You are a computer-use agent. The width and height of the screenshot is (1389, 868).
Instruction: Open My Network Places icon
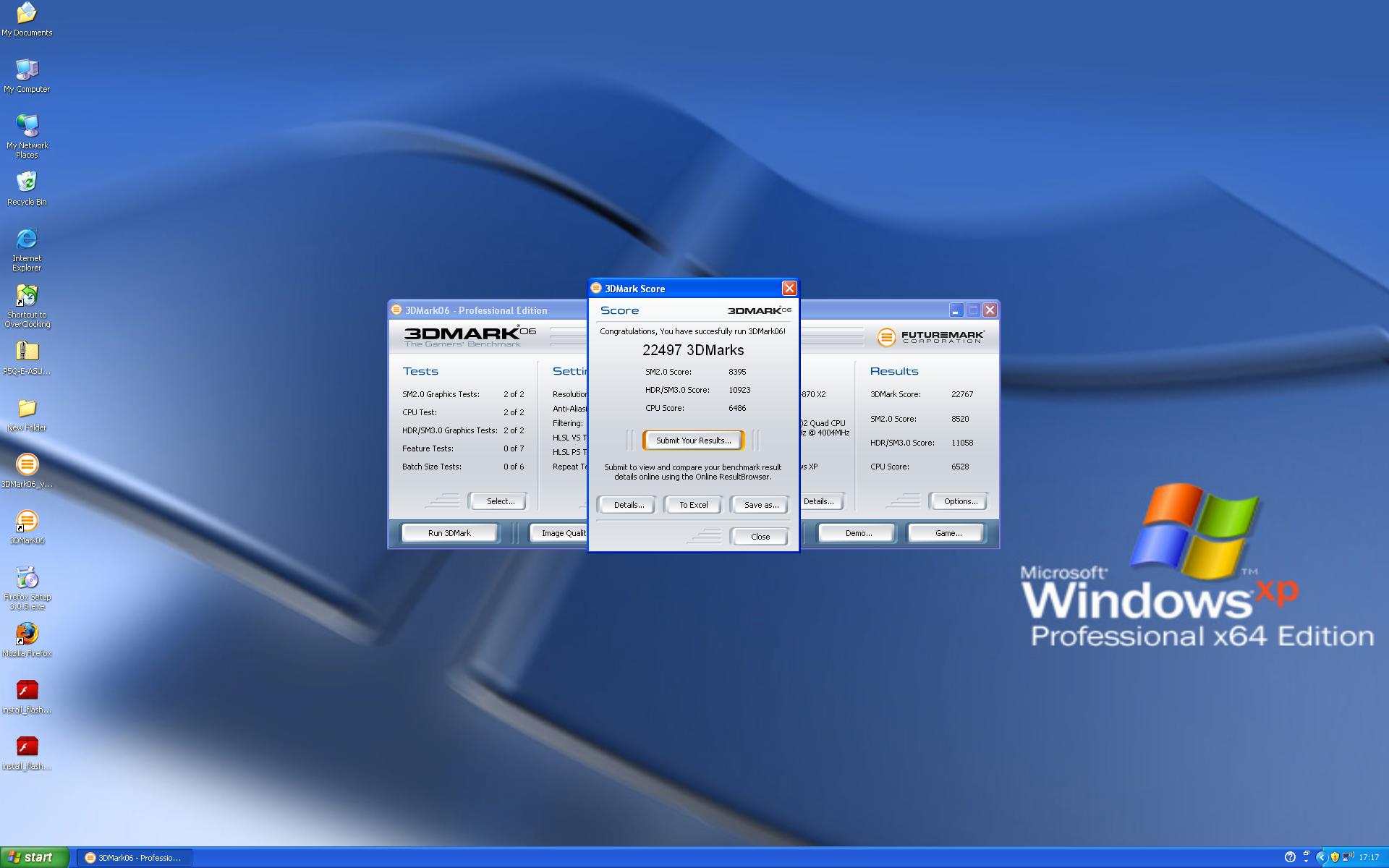click(27, 137)
